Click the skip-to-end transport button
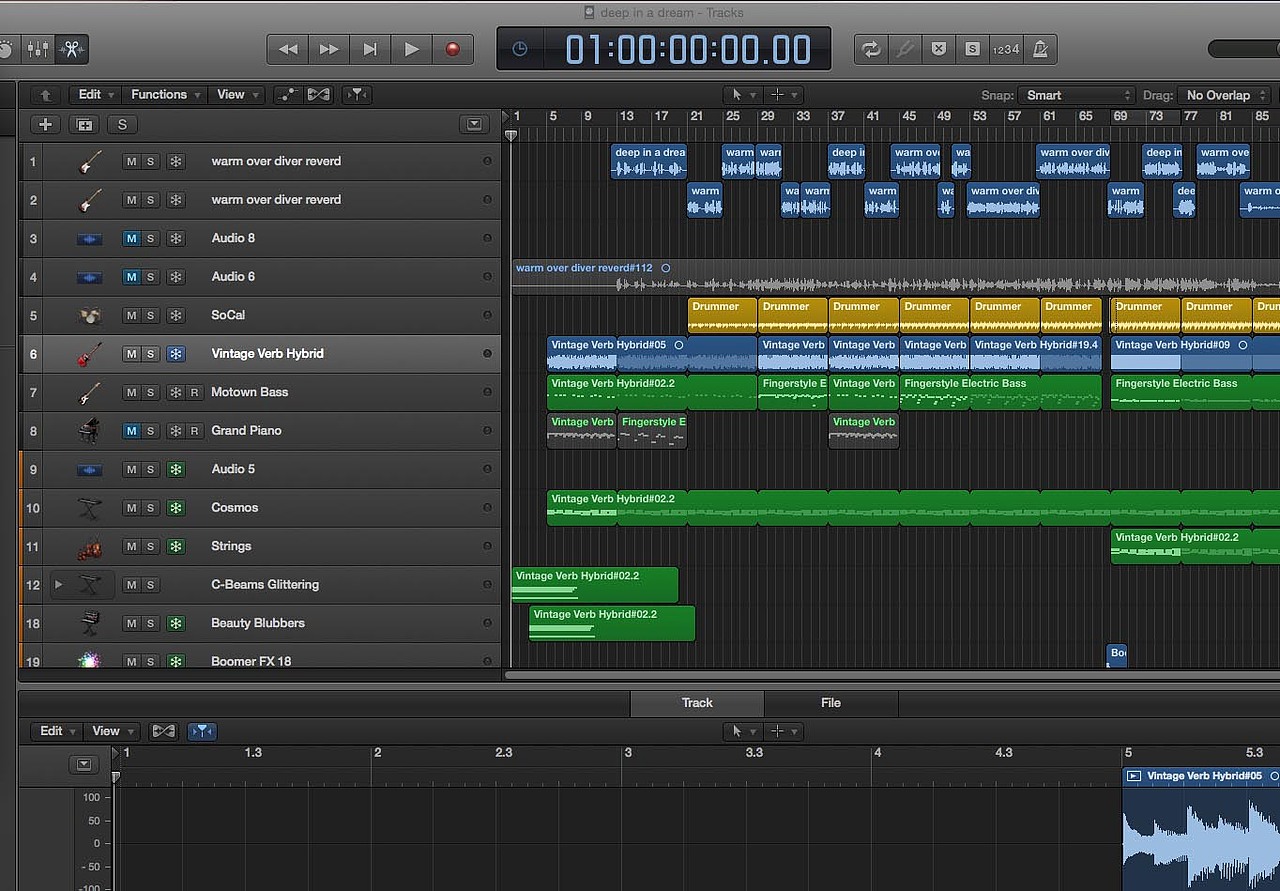Viewport: 1280px width, 891px height. 370,49
